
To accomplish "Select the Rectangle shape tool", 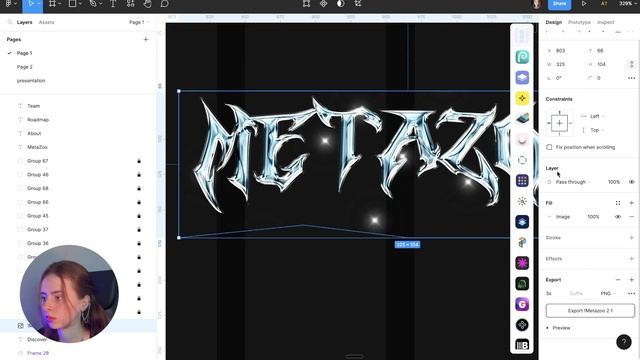I will pos(72,4).
